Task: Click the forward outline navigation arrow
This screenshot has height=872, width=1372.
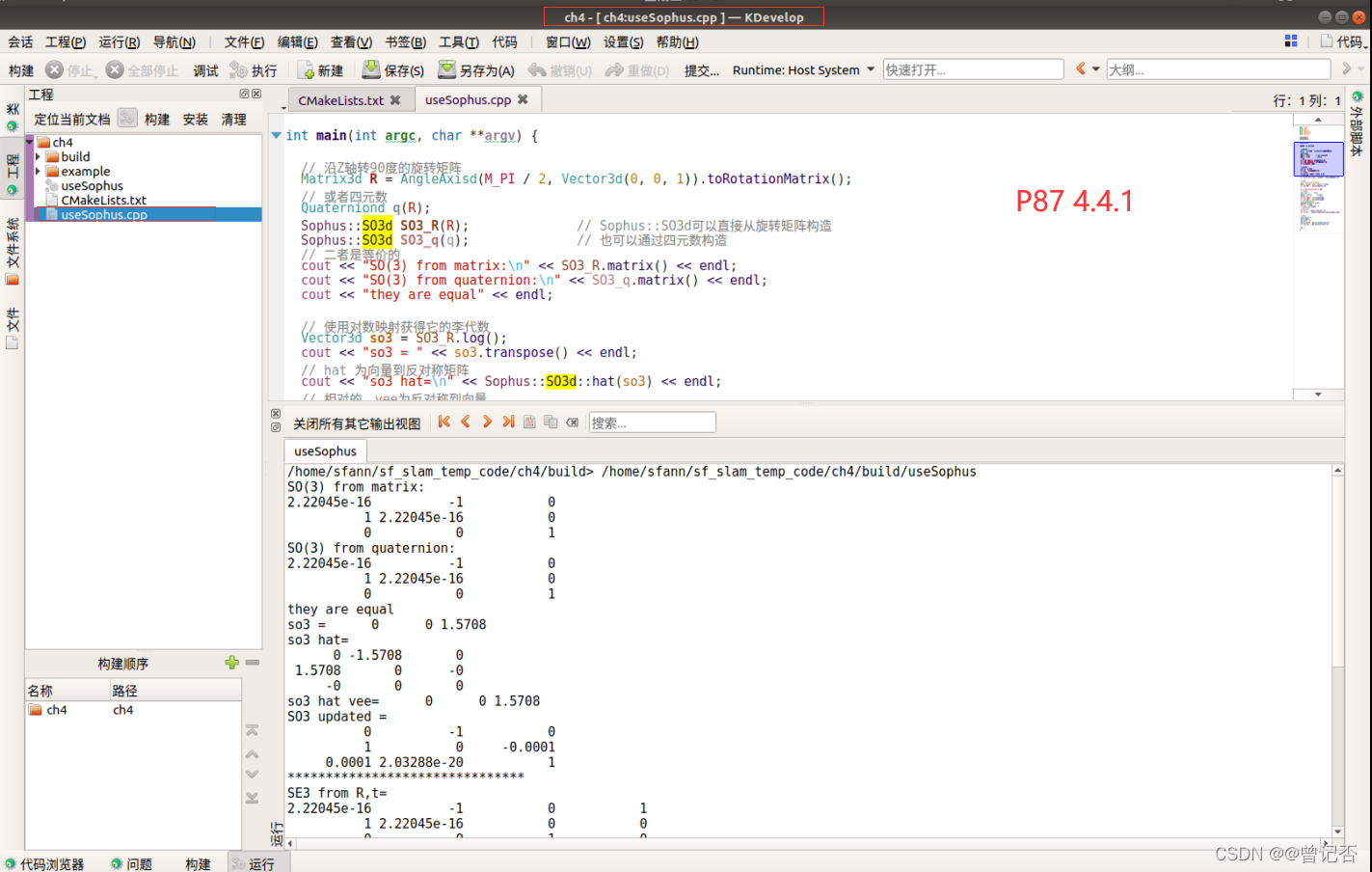Action: (x=1347, y=68)
